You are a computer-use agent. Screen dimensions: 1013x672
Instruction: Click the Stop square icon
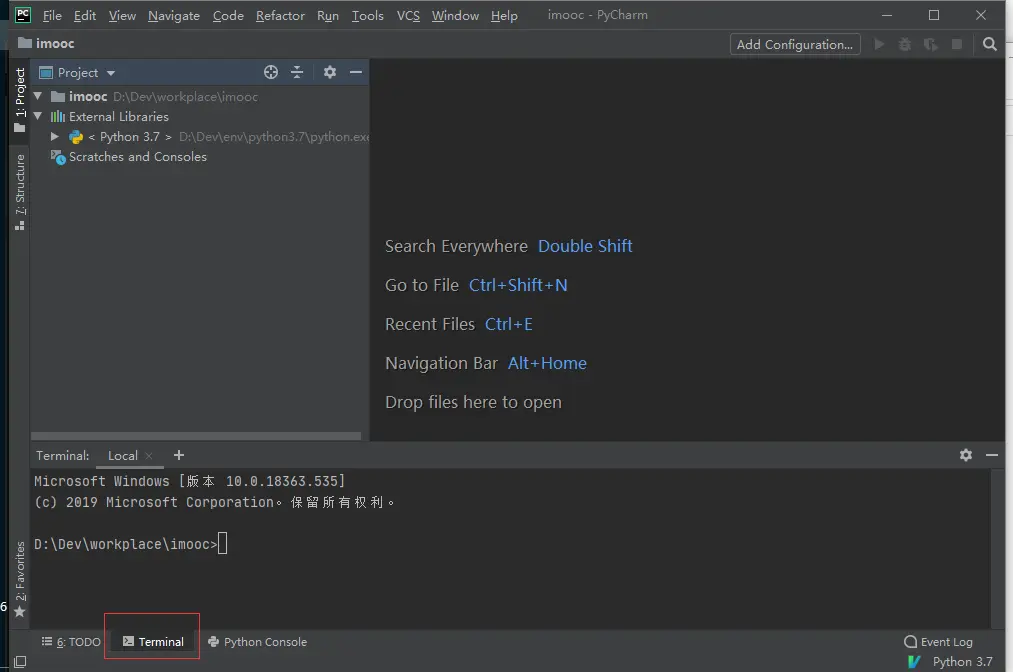coord(957,44)
